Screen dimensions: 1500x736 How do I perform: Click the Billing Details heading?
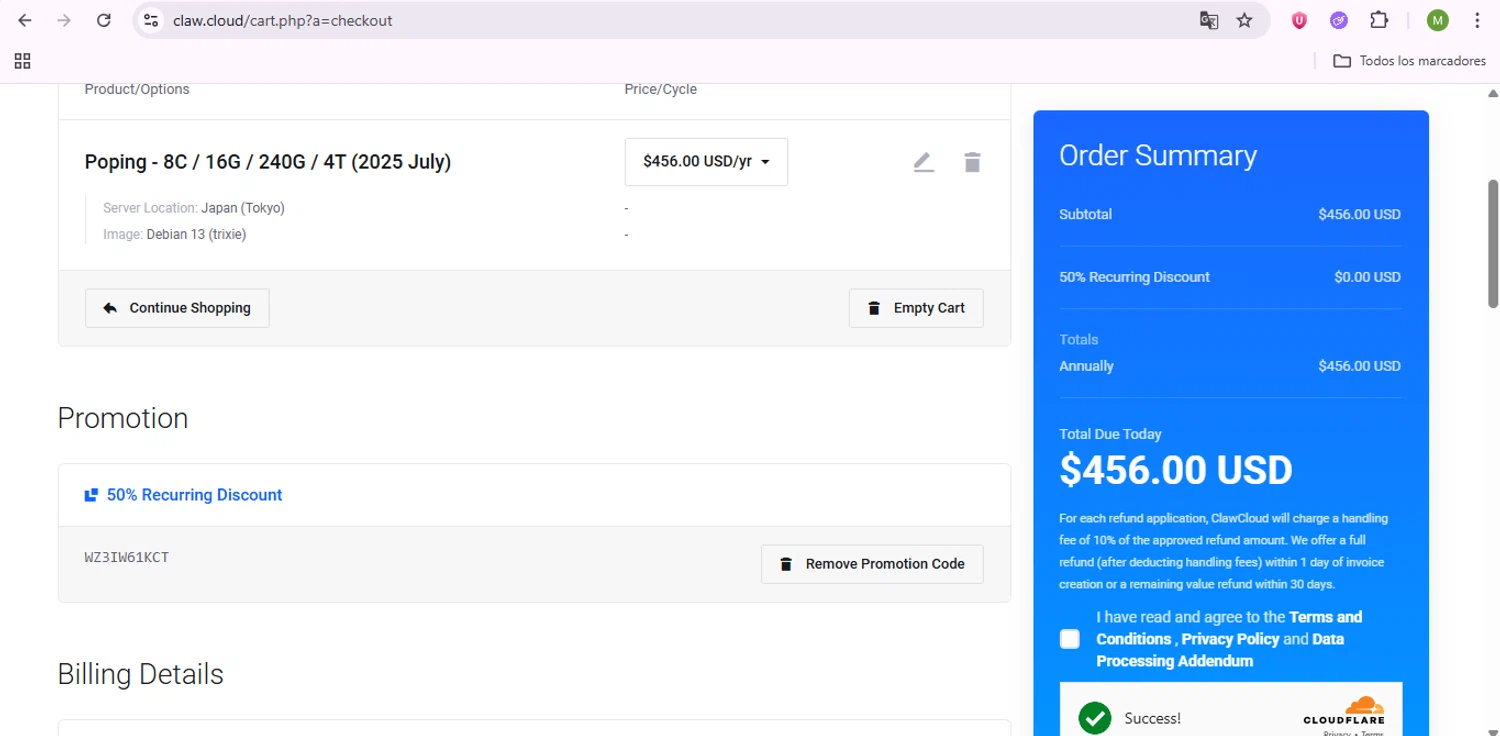tap(141, 675)
